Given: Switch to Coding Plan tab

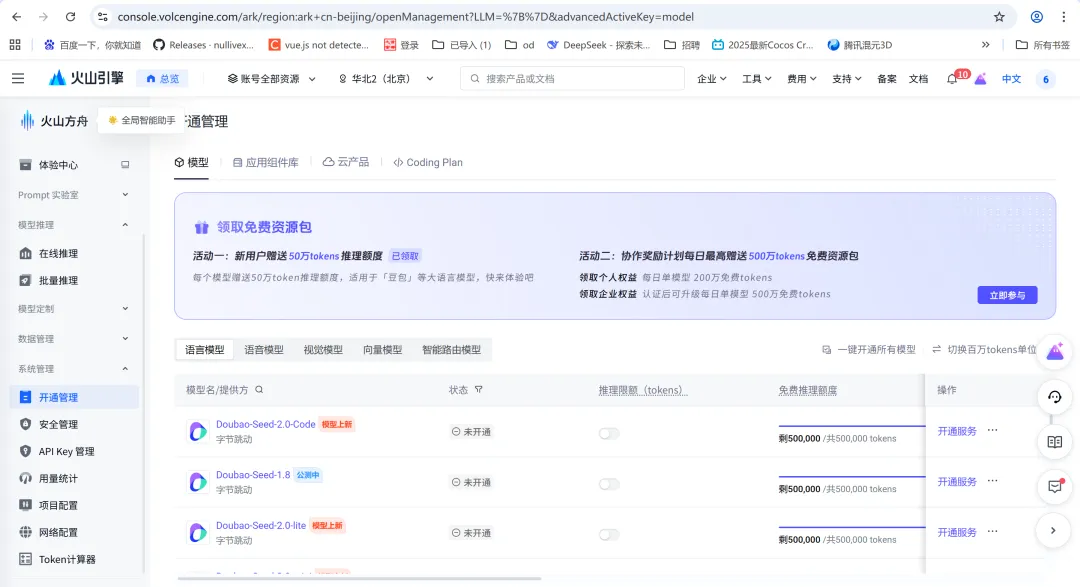Looking at the screenshot, I should (428, 163).
